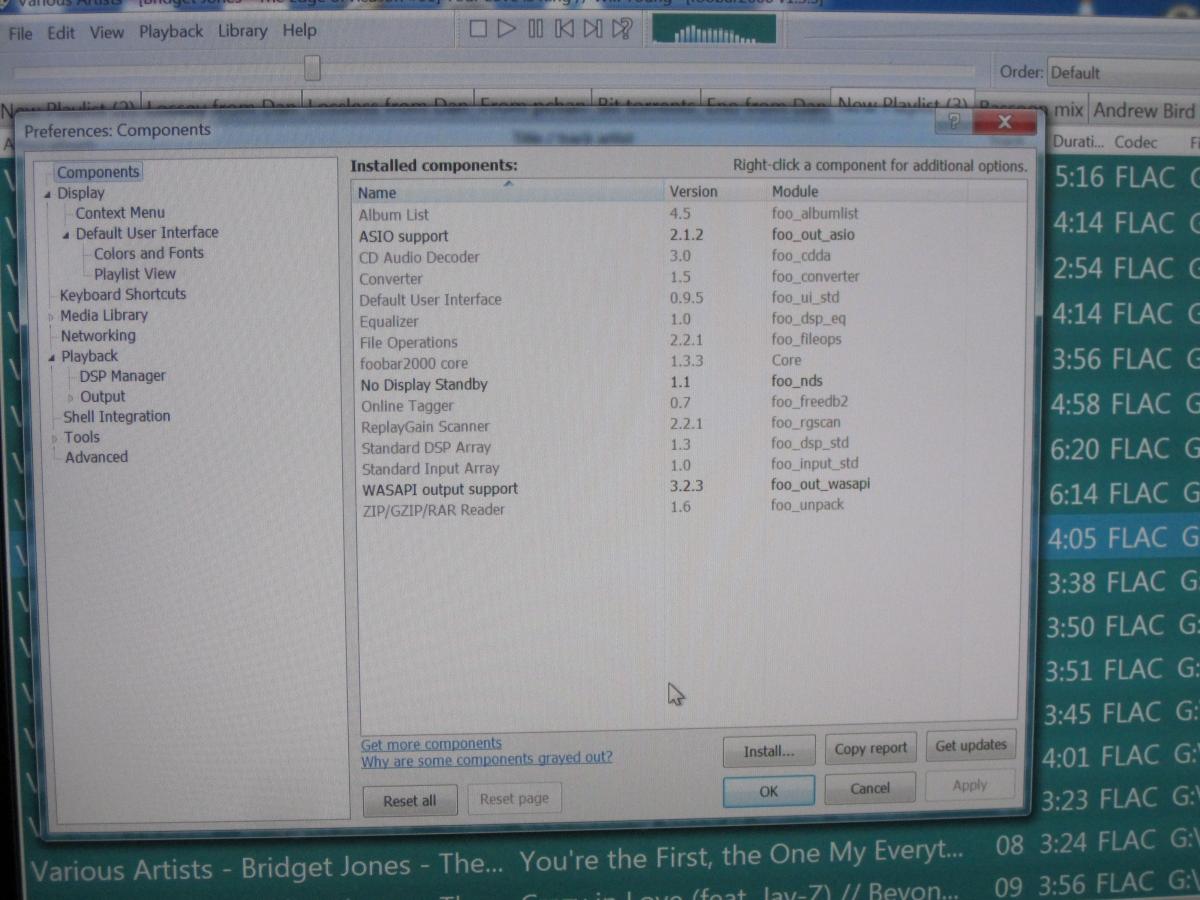Viewport: 1200px width, 900px height.
Task: Open the Playback menu
Action: click(171, 31)
